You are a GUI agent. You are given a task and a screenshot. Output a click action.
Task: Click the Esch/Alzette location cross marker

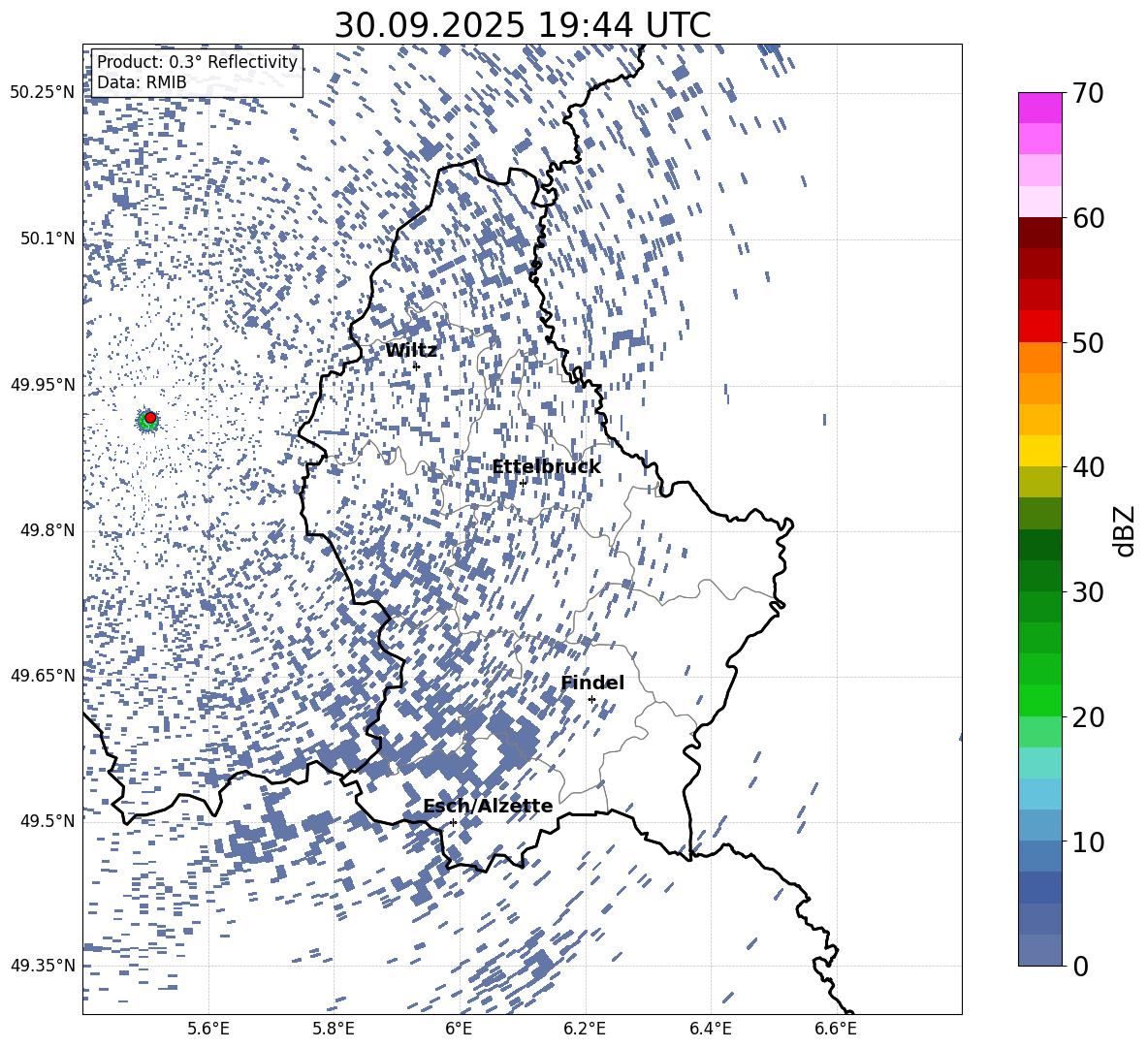click(x=453, y=822)
